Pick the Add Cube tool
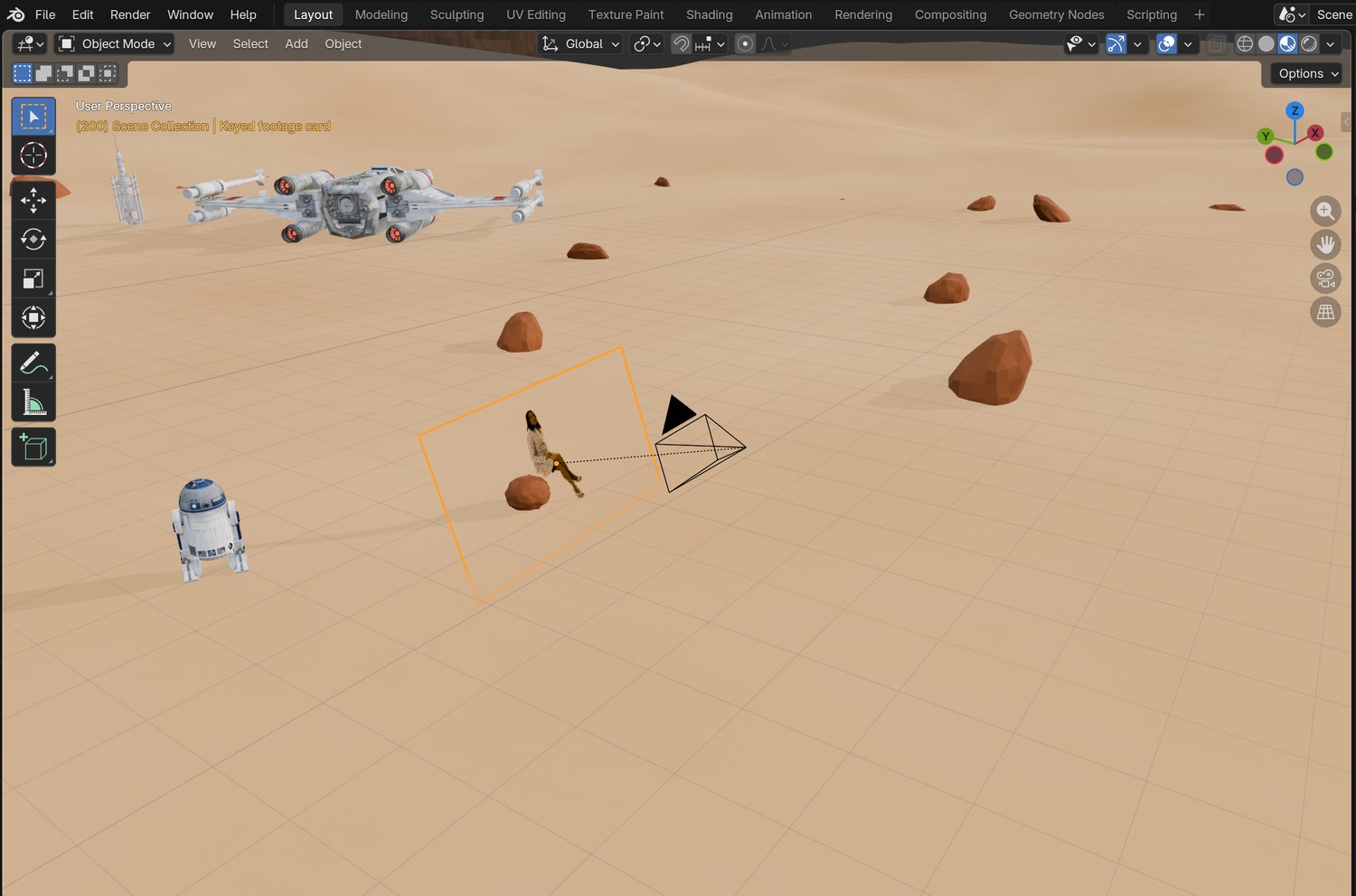The width and height of the screenshot is (1356, 896). (33, 448)
